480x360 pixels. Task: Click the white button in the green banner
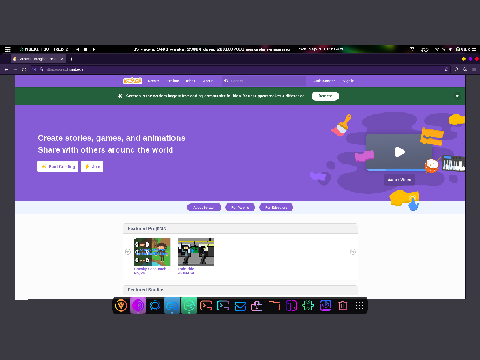click(325, 96)
